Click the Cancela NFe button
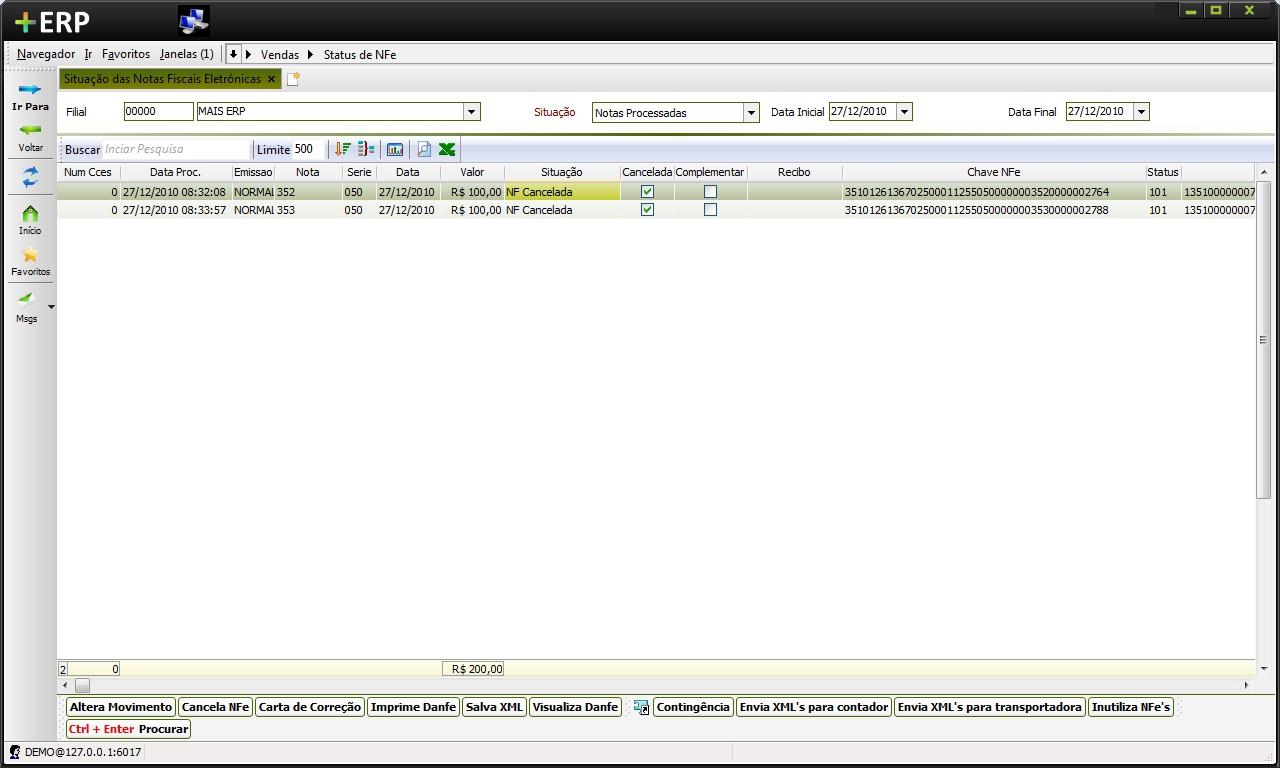This screenshot has width=1280, height=768. coord(215,707)
